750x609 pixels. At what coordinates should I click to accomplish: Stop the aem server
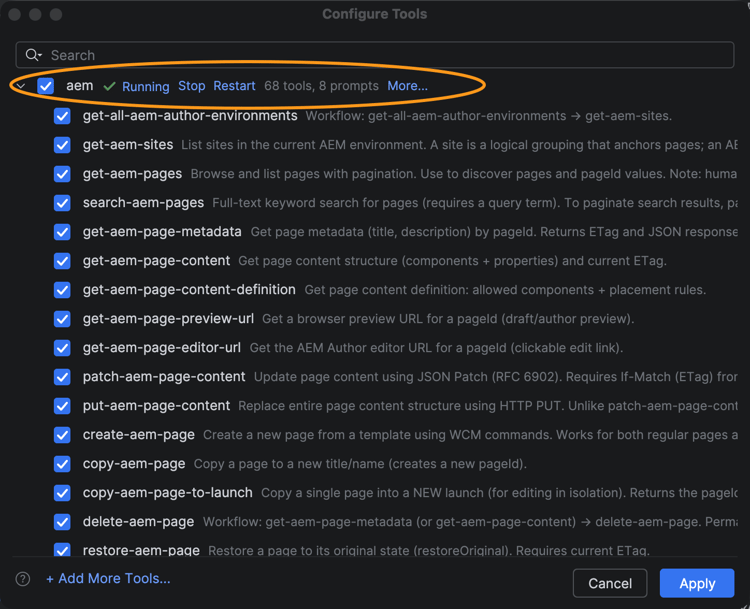point(192,86)
